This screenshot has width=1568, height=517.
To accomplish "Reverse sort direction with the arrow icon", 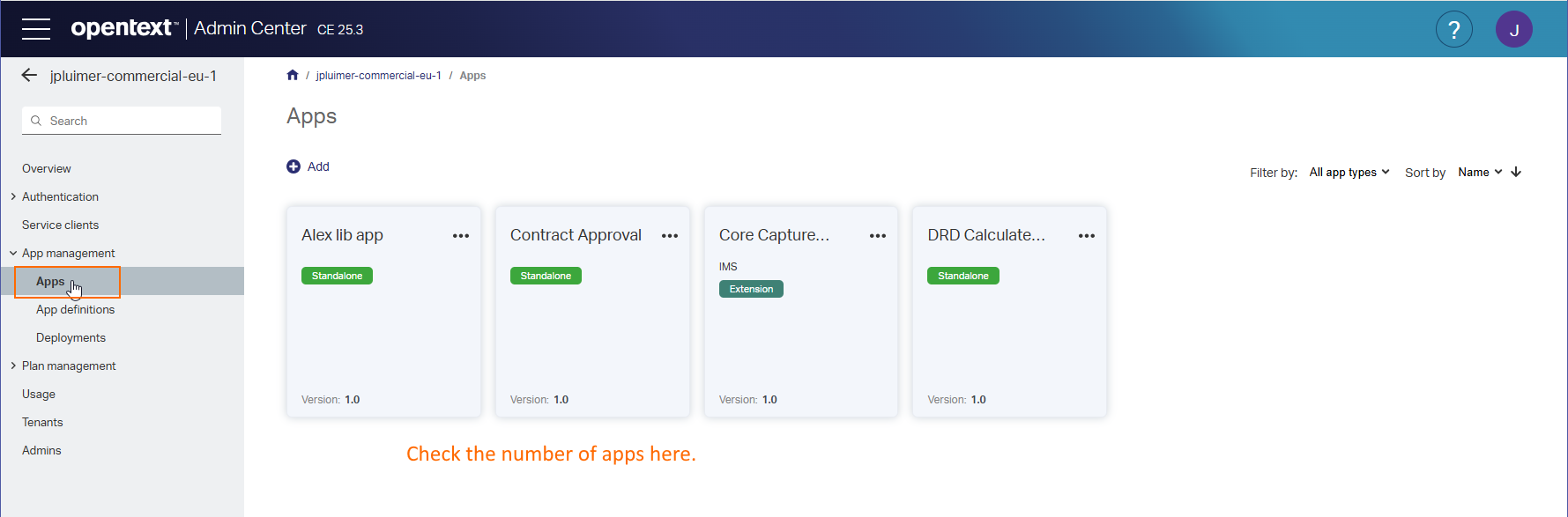I will tap(1516, 173).
